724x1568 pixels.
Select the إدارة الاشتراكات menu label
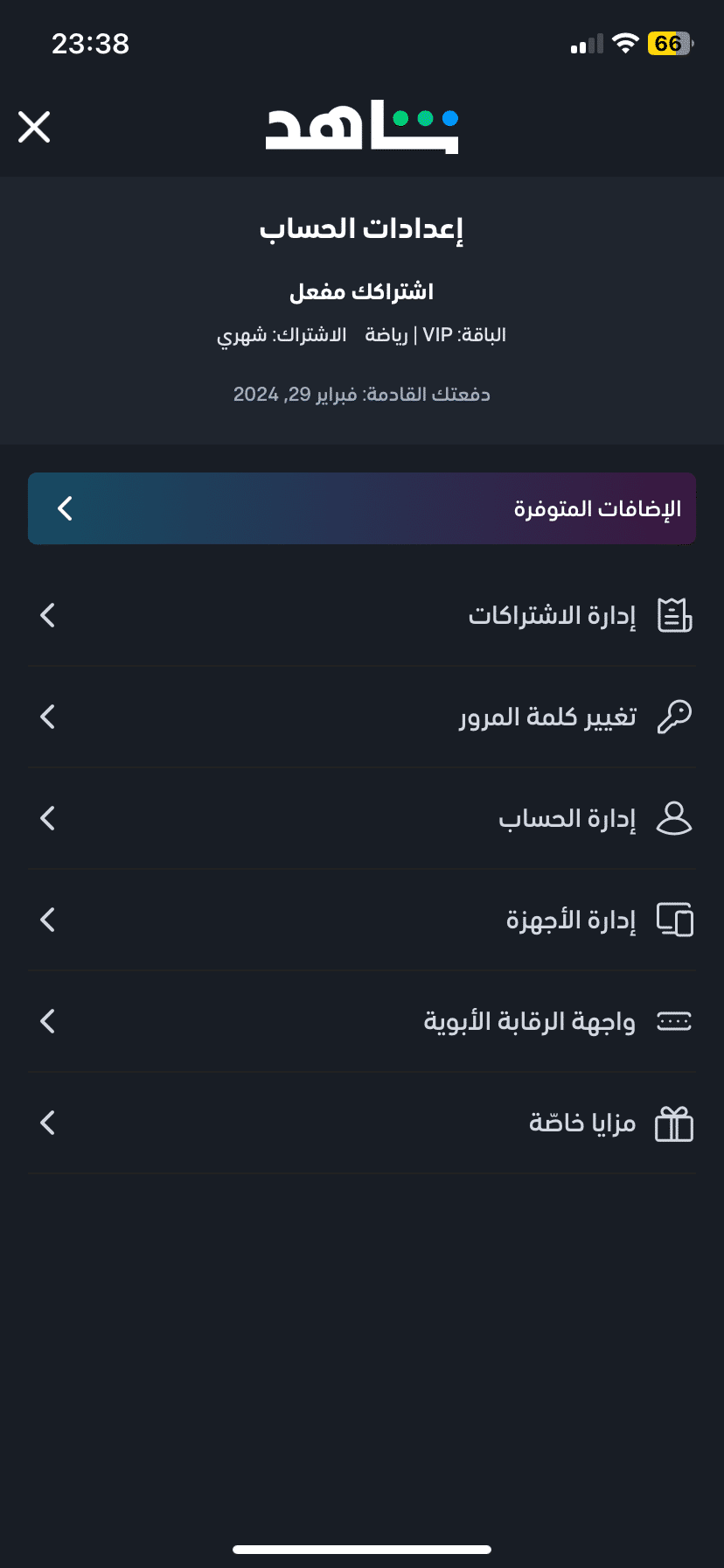click(552, 615)
